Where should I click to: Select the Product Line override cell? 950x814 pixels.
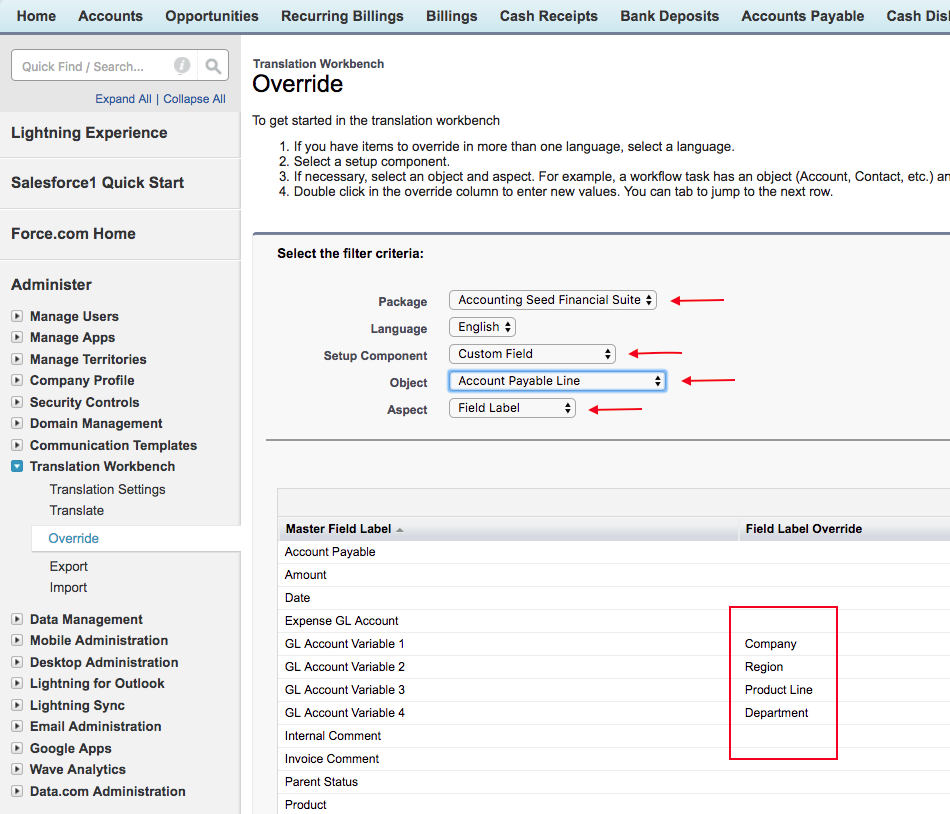[779, 690]
